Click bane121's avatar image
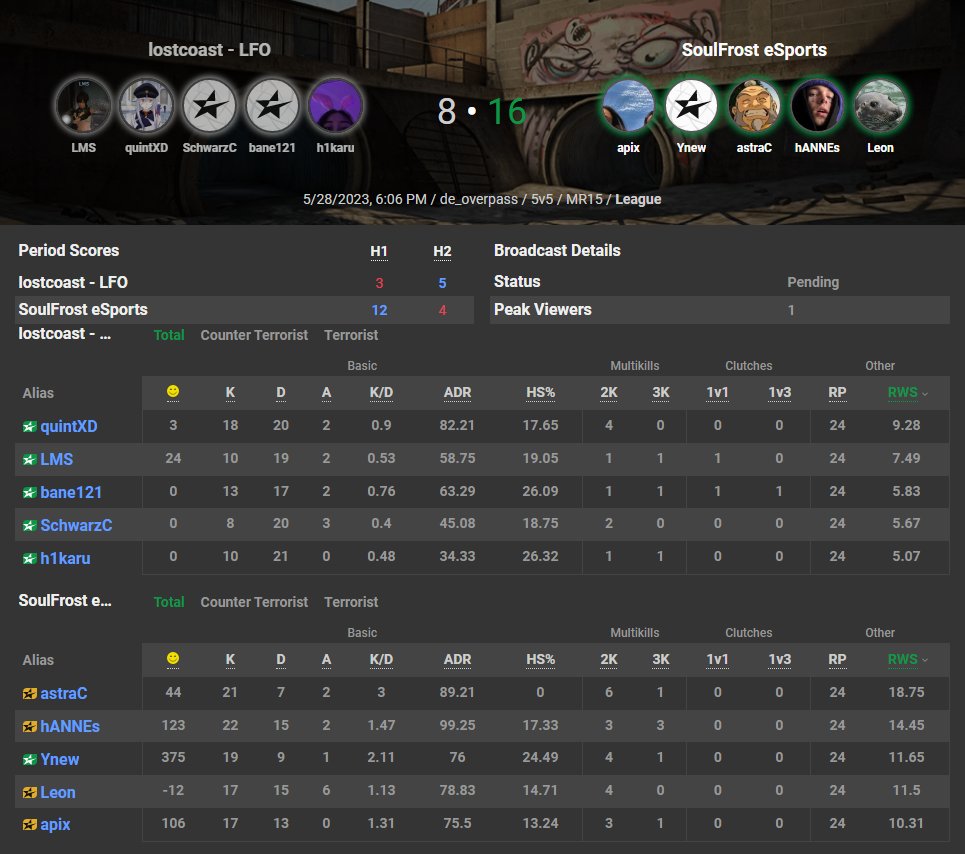The height and width of the screenshot is (854, 965). click(271, 104)
